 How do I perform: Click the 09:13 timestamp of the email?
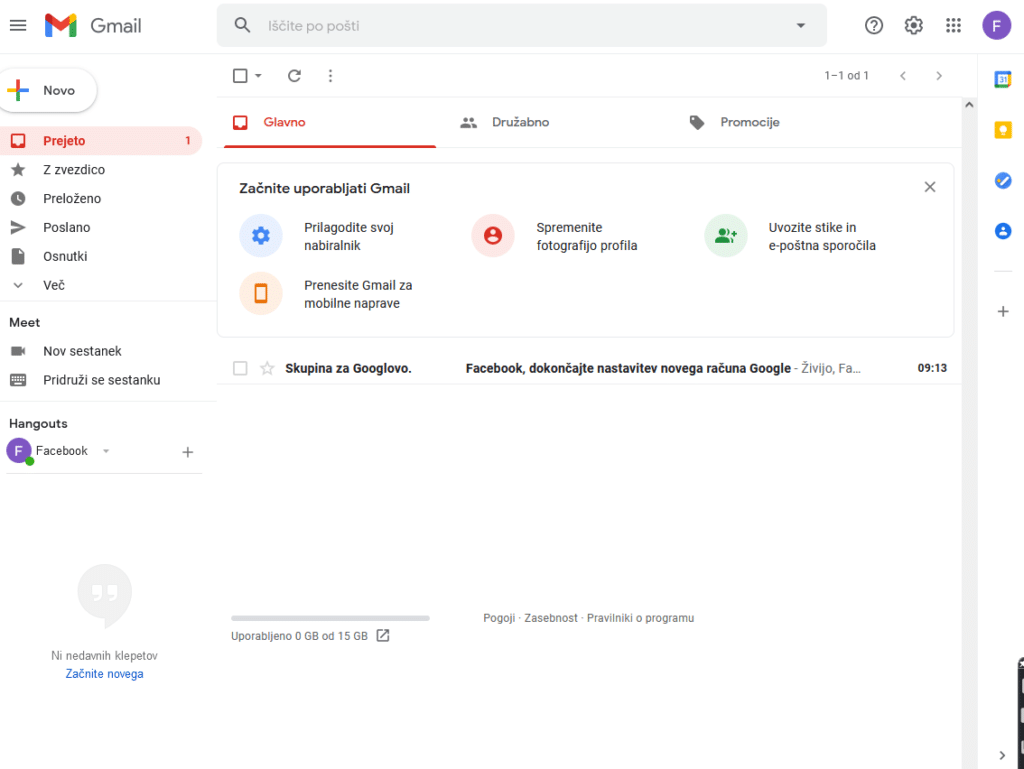(932, 368)
